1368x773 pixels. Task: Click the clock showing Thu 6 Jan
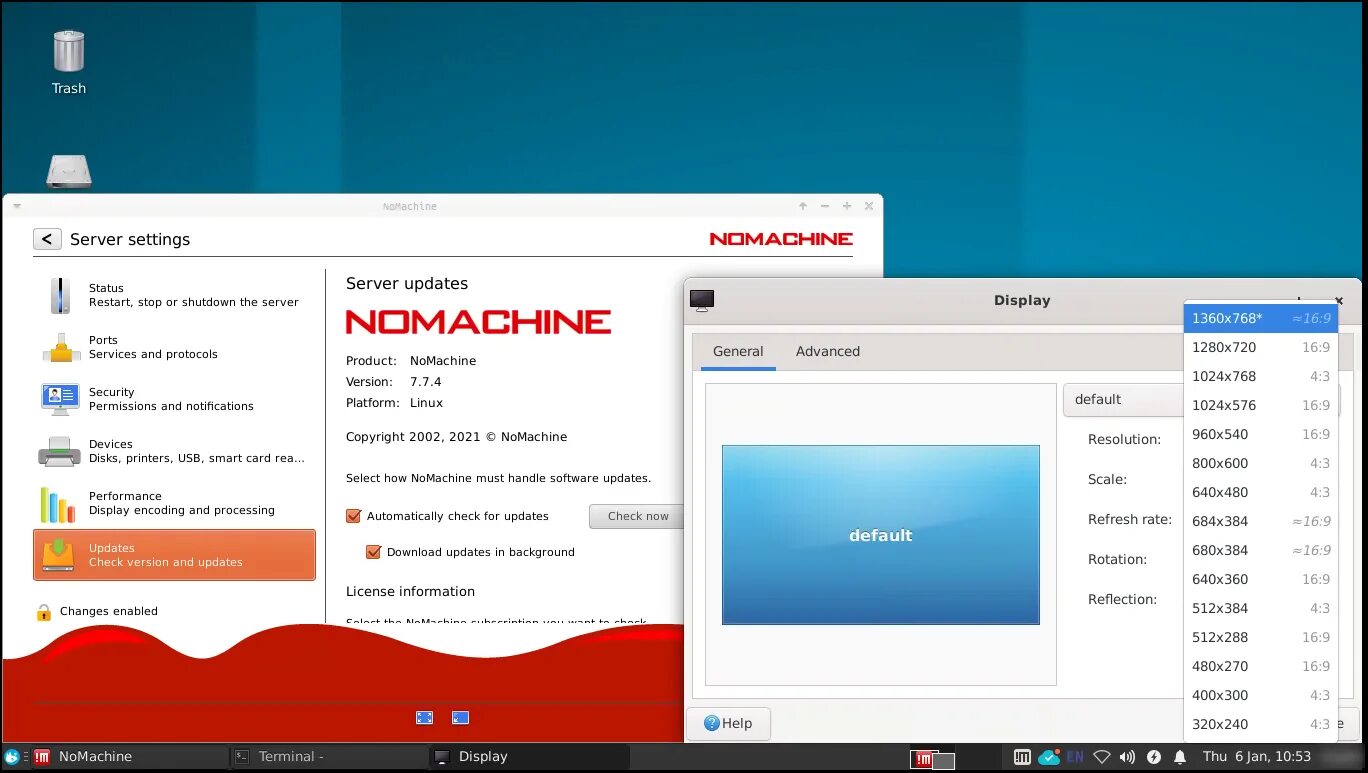(x=1256, y=757)
